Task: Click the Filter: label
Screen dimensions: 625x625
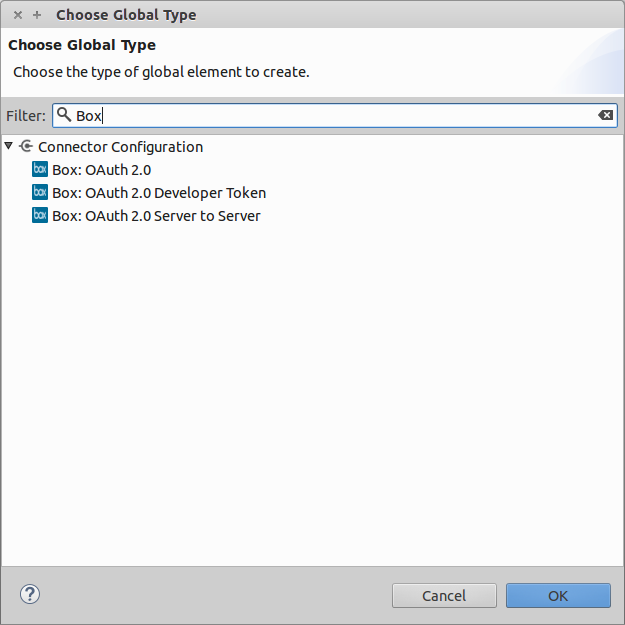Action: [x=26, y=116]
